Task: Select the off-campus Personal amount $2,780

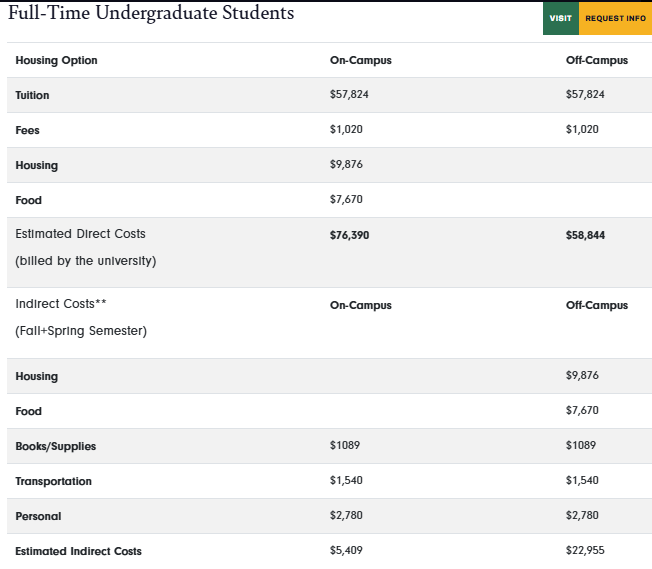Action: coord(582,516)
